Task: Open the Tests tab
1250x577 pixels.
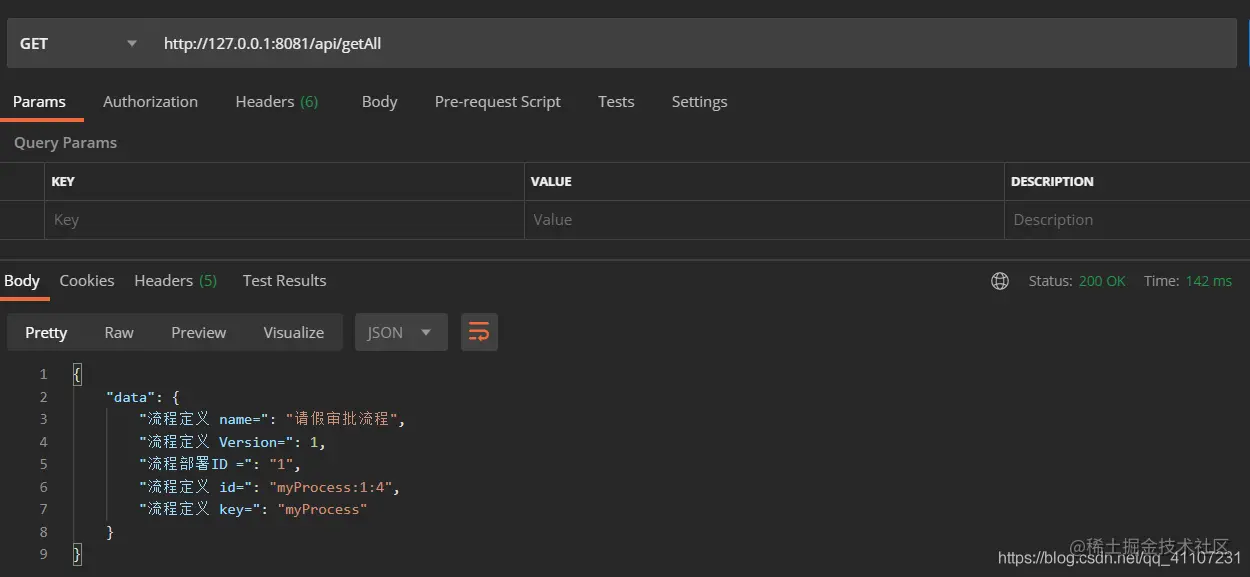Action: [616, 101]
